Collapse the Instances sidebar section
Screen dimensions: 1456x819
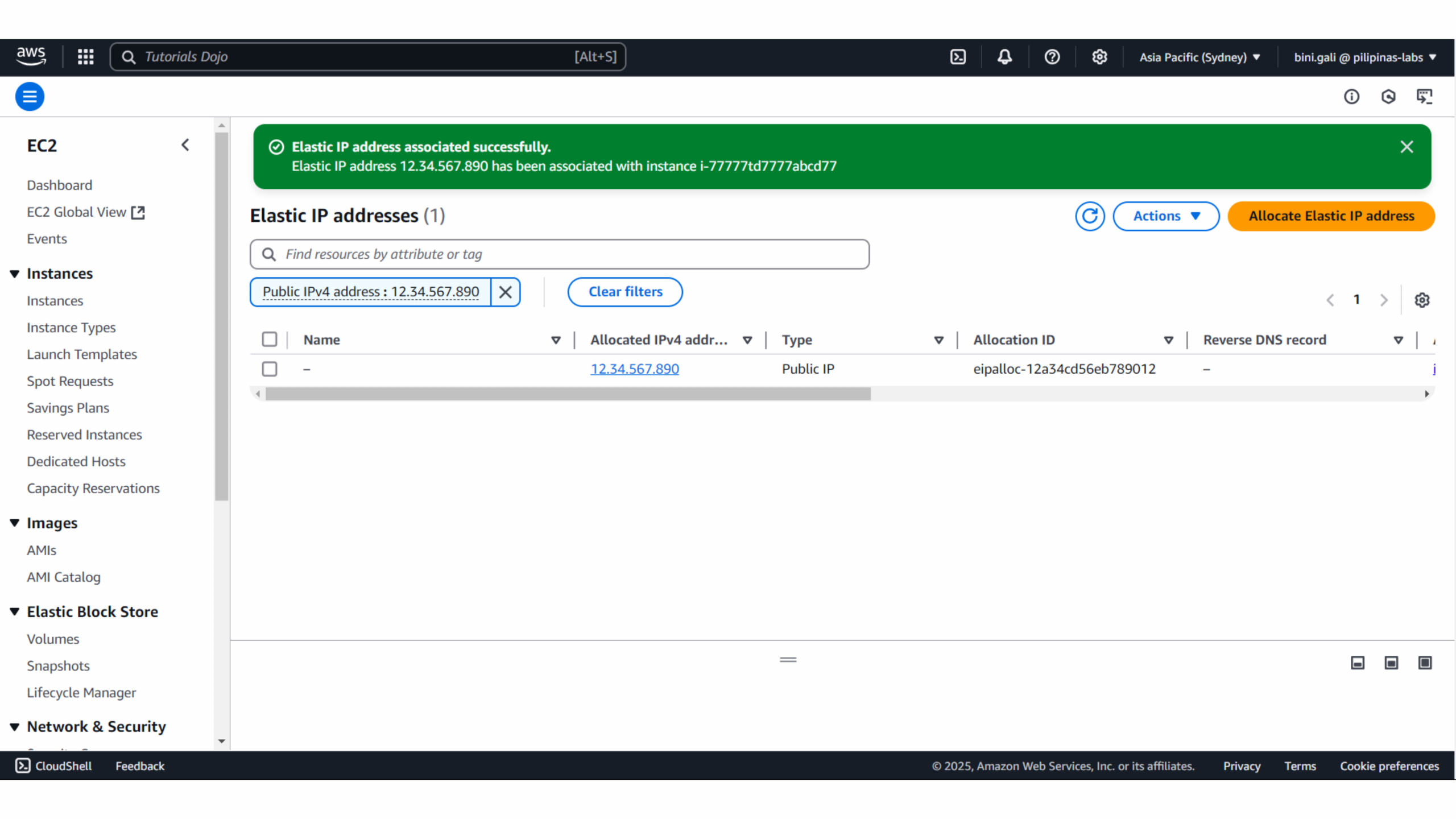(15, 274)
